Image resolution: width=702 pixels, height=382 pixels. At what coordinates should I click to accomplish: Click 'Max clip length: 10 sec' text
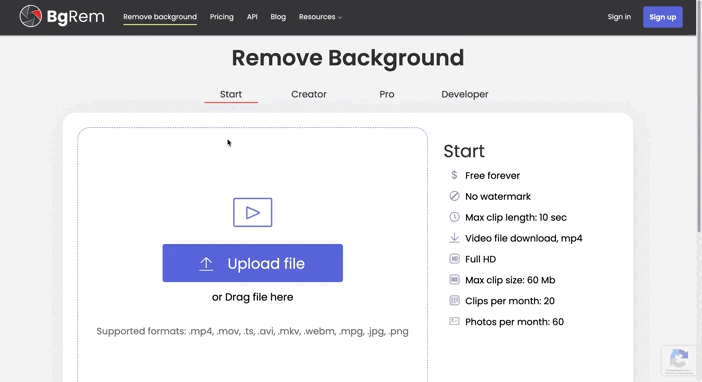516,217
